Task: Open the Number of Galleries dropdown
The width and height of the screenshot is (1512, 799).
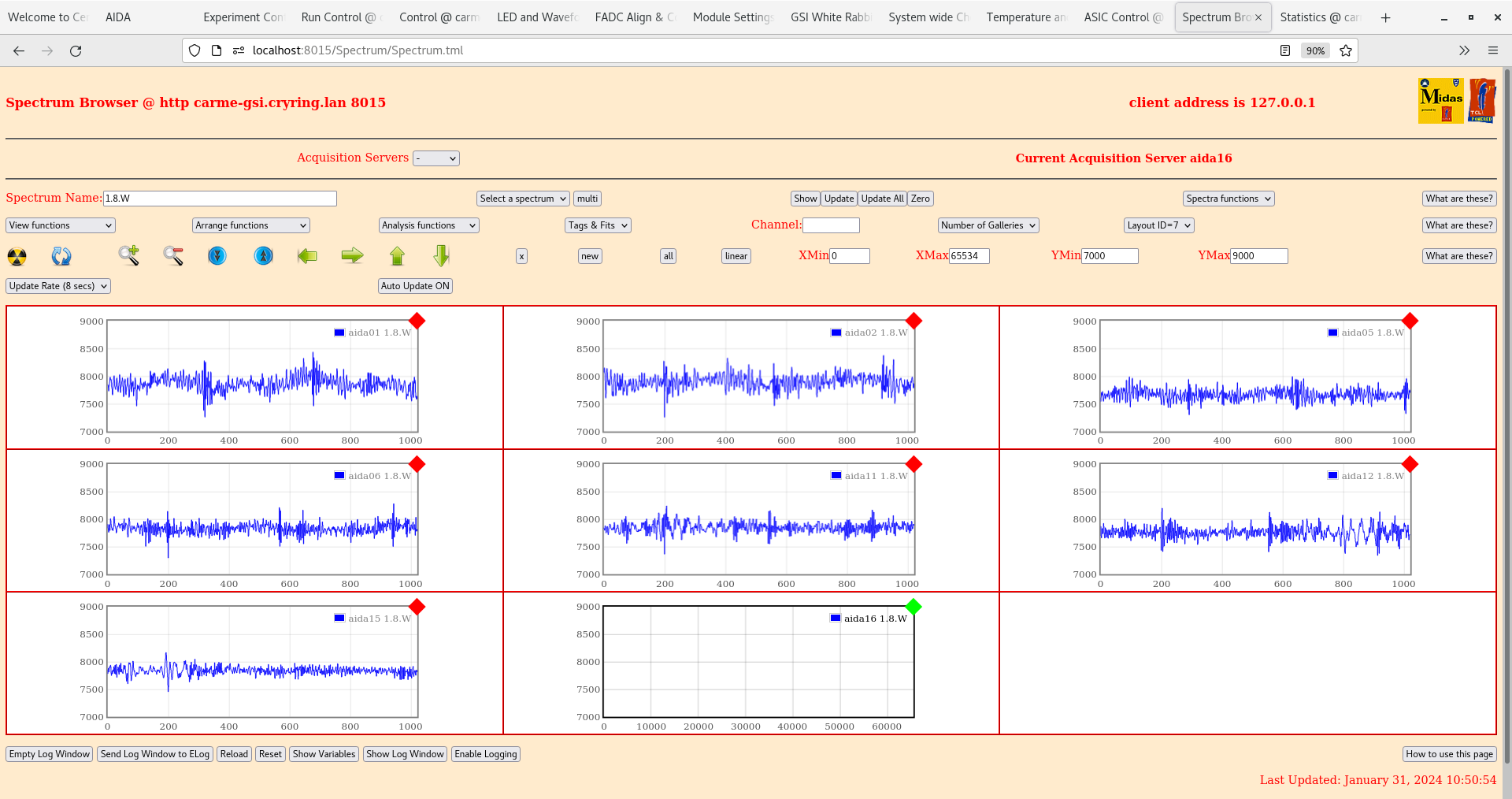Action: coord(988,225)
